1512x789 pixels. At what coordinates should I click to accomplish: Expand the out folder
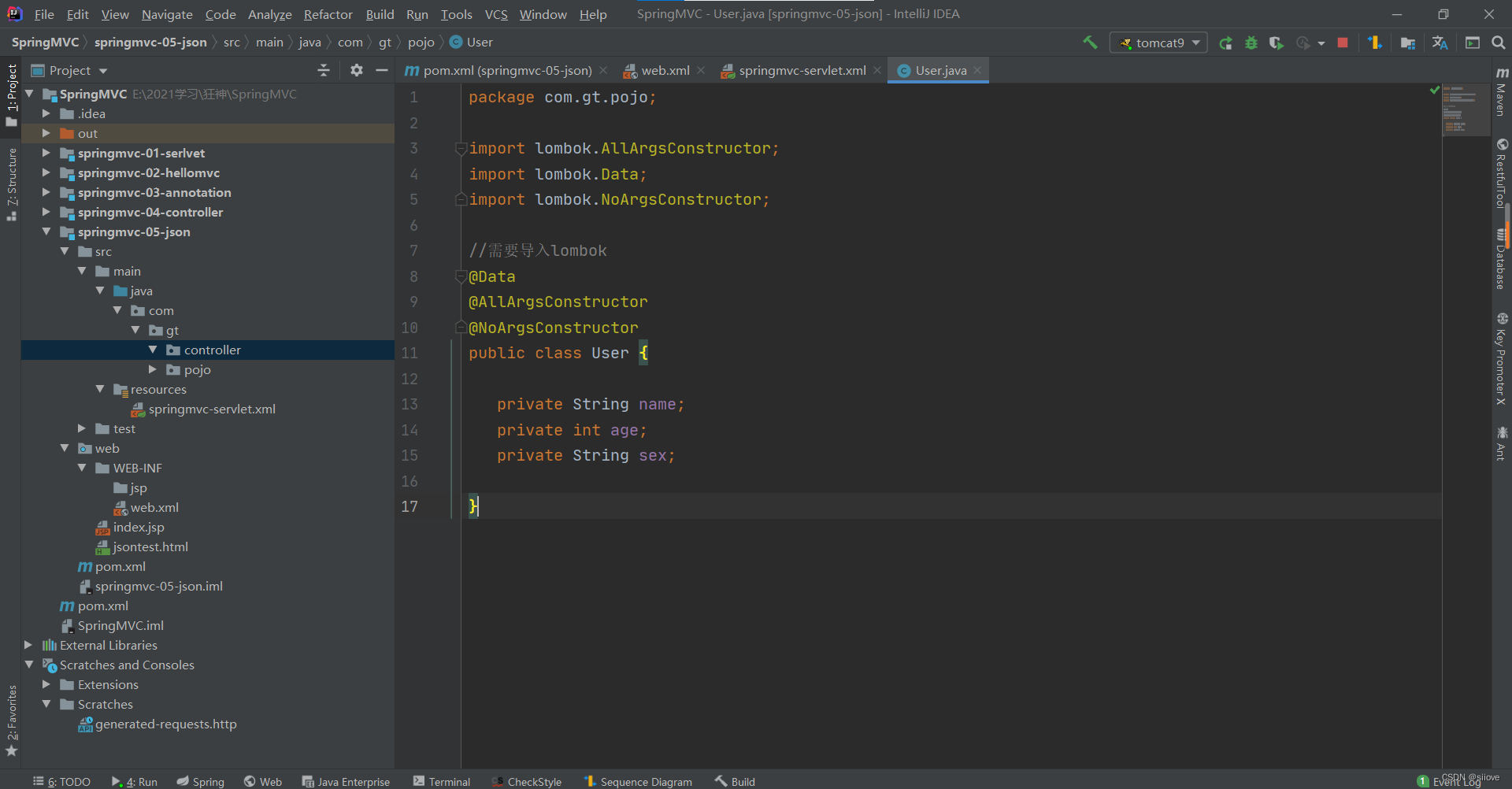46,133
